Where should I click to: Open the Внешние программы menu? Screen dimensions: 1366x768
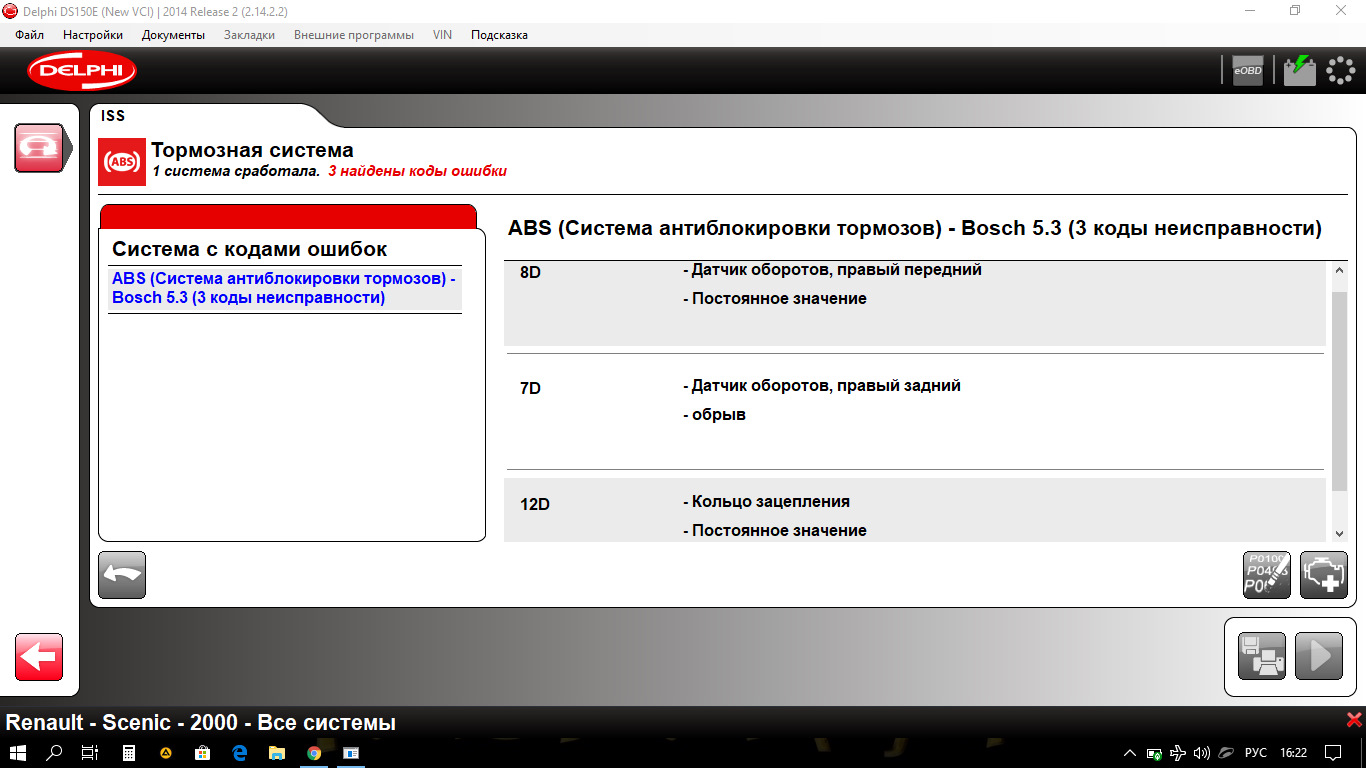pyautogui.click(x=354, y=35)
